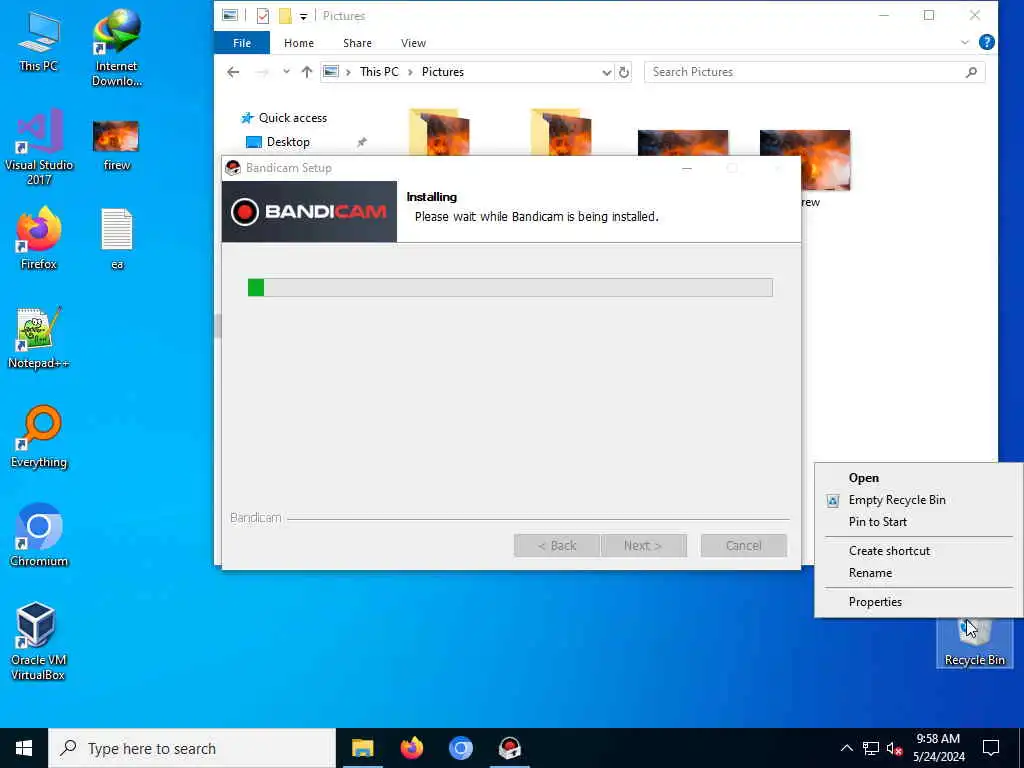This screenshot has height=768, width=1024.
Task: Open Firefox from the taskbar
Action: [x=411, y=748]
